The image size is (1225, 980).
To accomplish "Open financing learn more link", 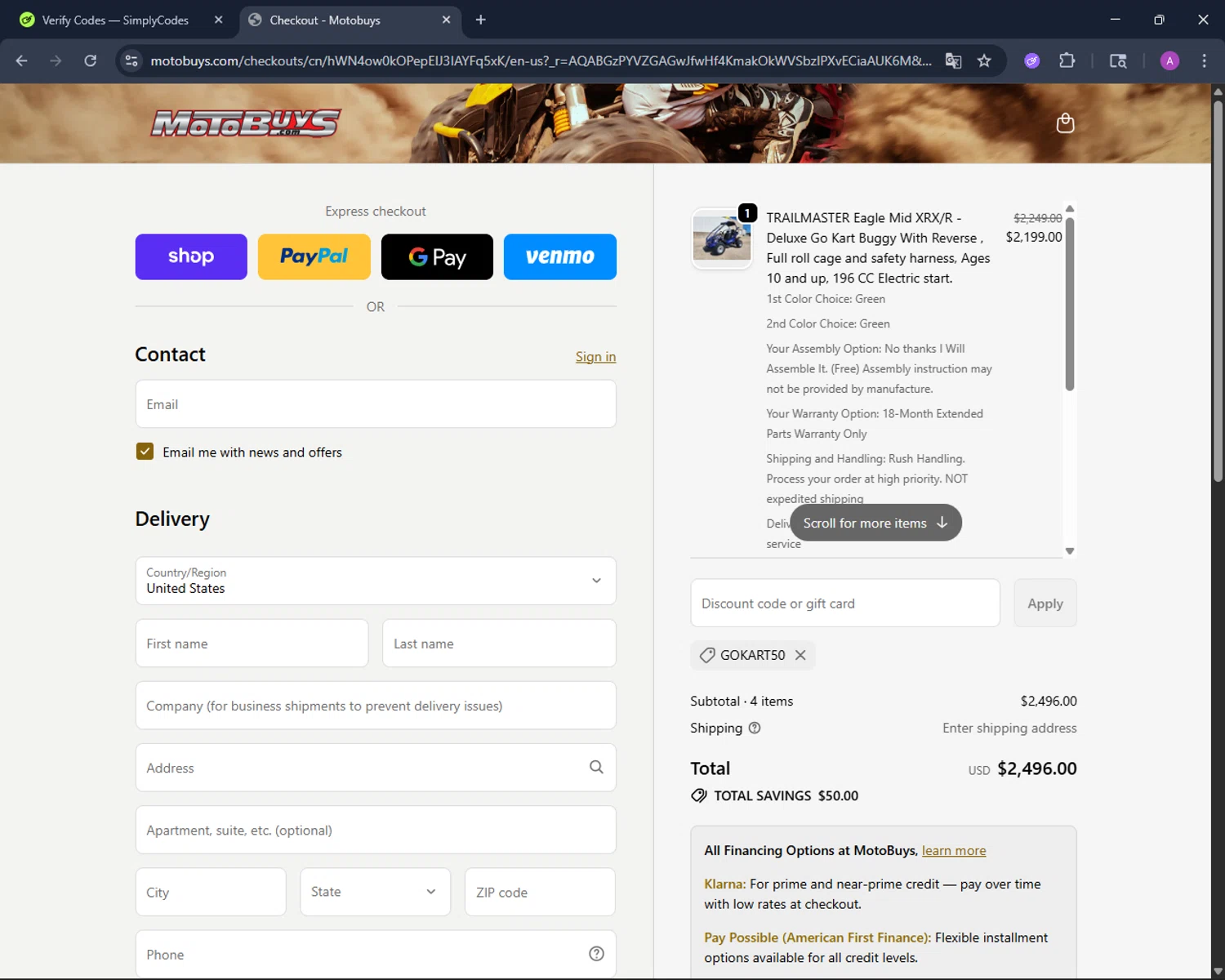I will coord(954,851).
